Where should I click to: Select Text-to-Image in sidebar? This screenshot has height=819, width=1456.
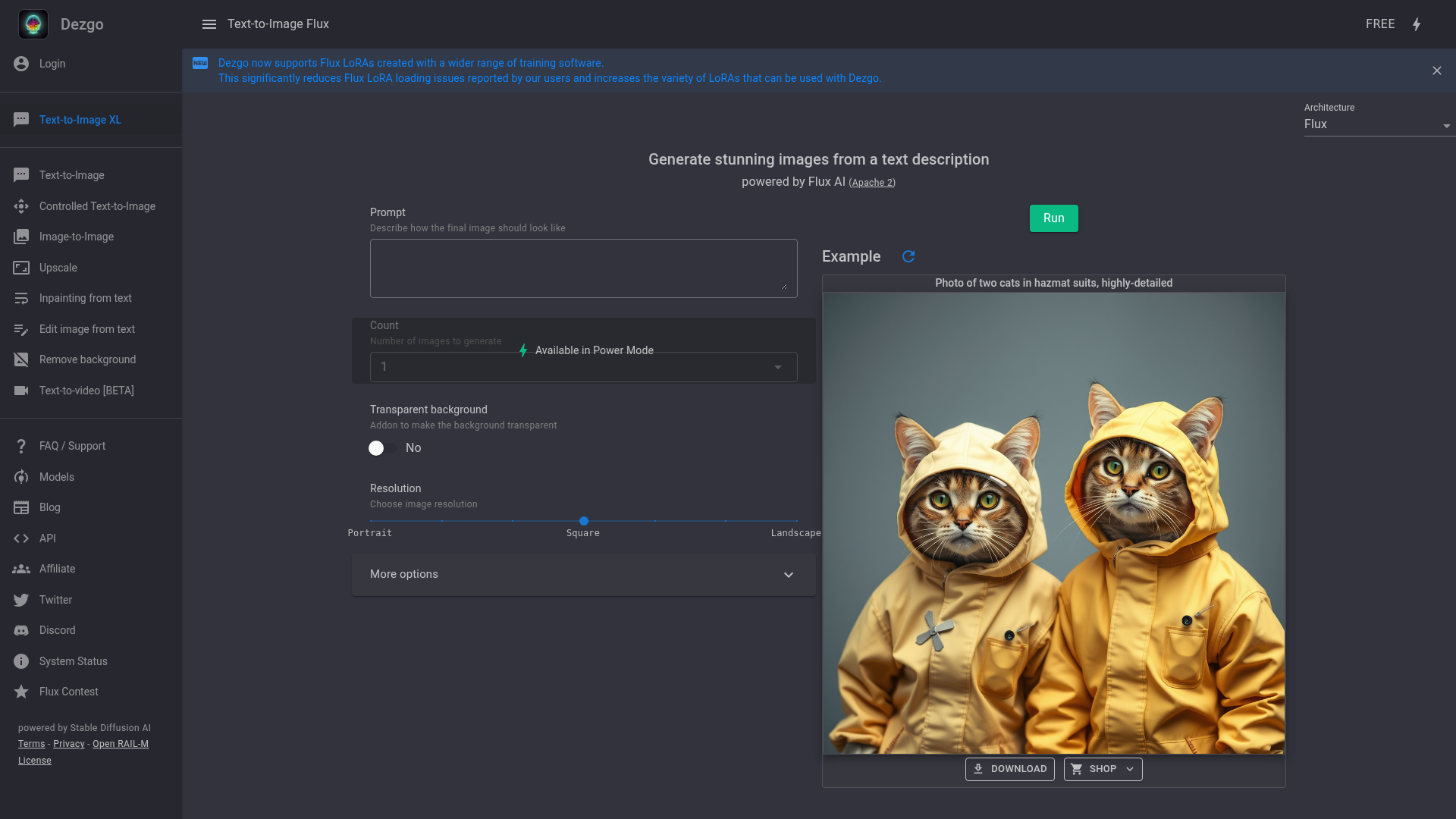coord(91,175)
